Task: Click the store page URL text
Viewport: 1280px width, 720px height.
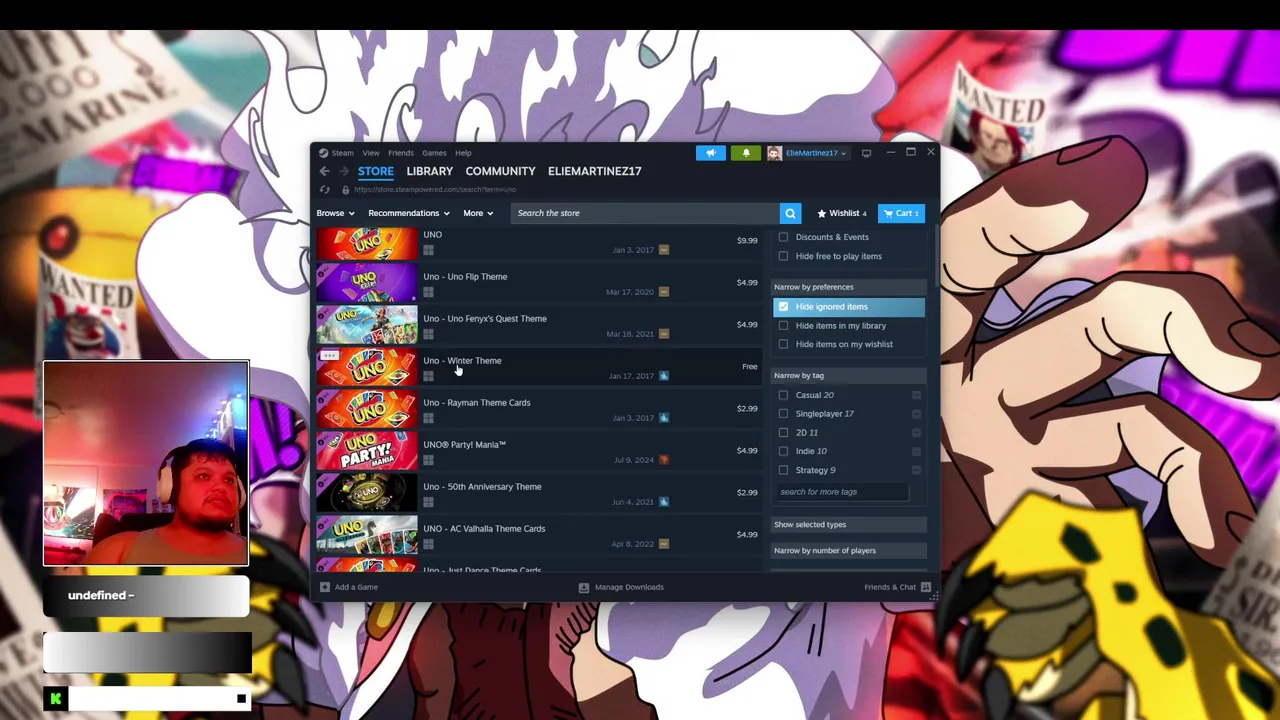Action: pos(435,190)
